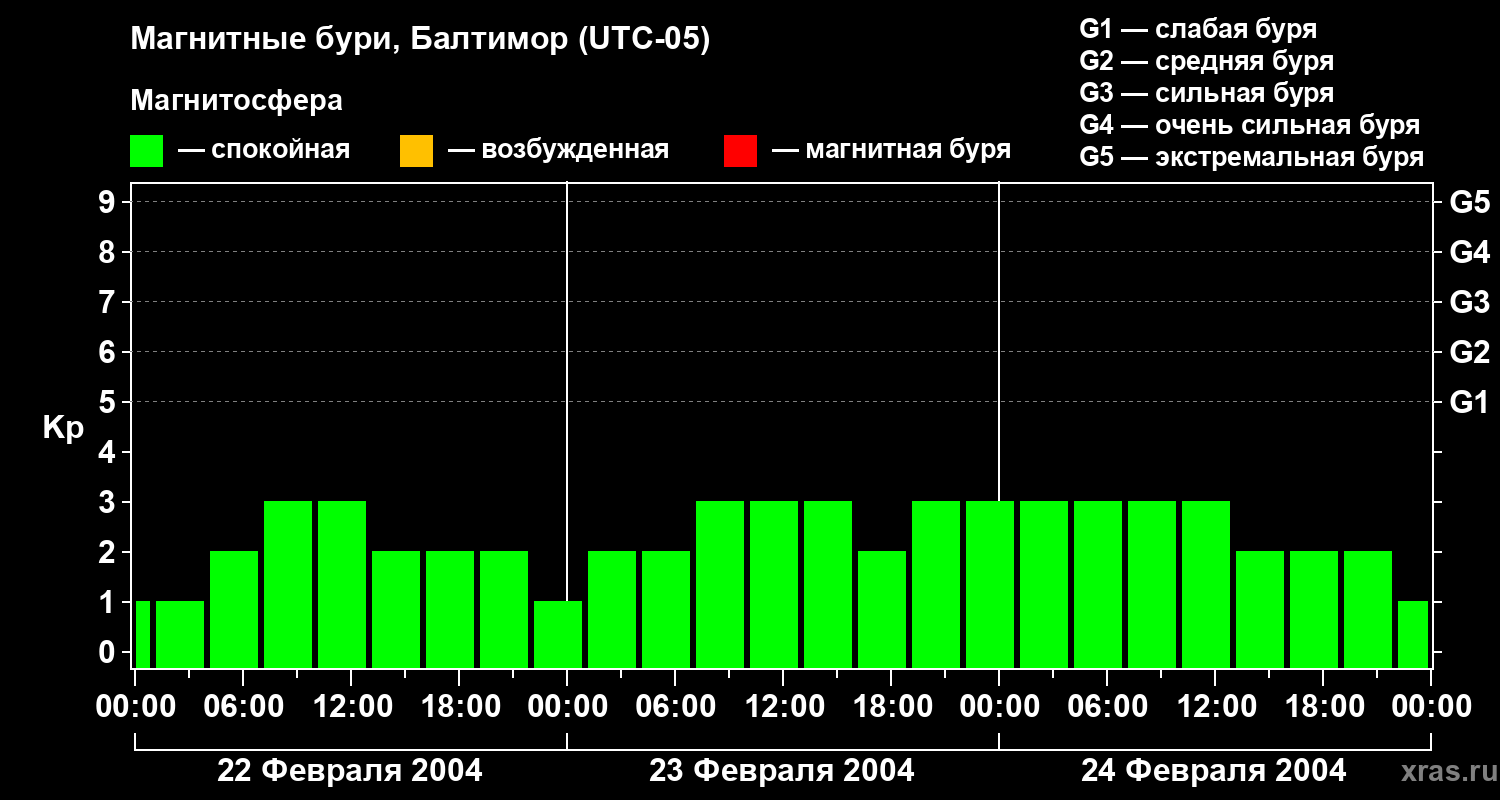The width and height of the screenshot is (1500, 800).
Task: Select the title Магнитные бури, Балтимор (UTC-05)
Action: click(420, 40)
